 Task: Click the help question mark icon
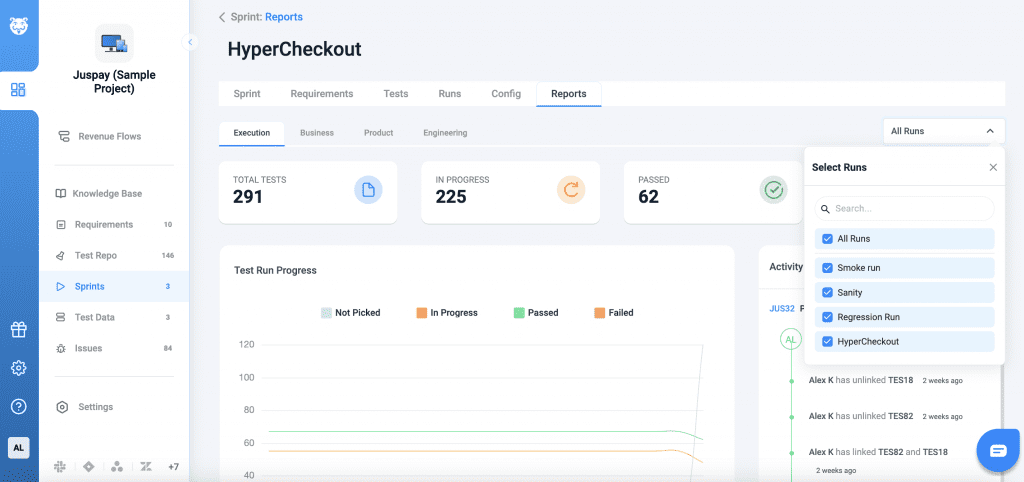pos(18,406)
